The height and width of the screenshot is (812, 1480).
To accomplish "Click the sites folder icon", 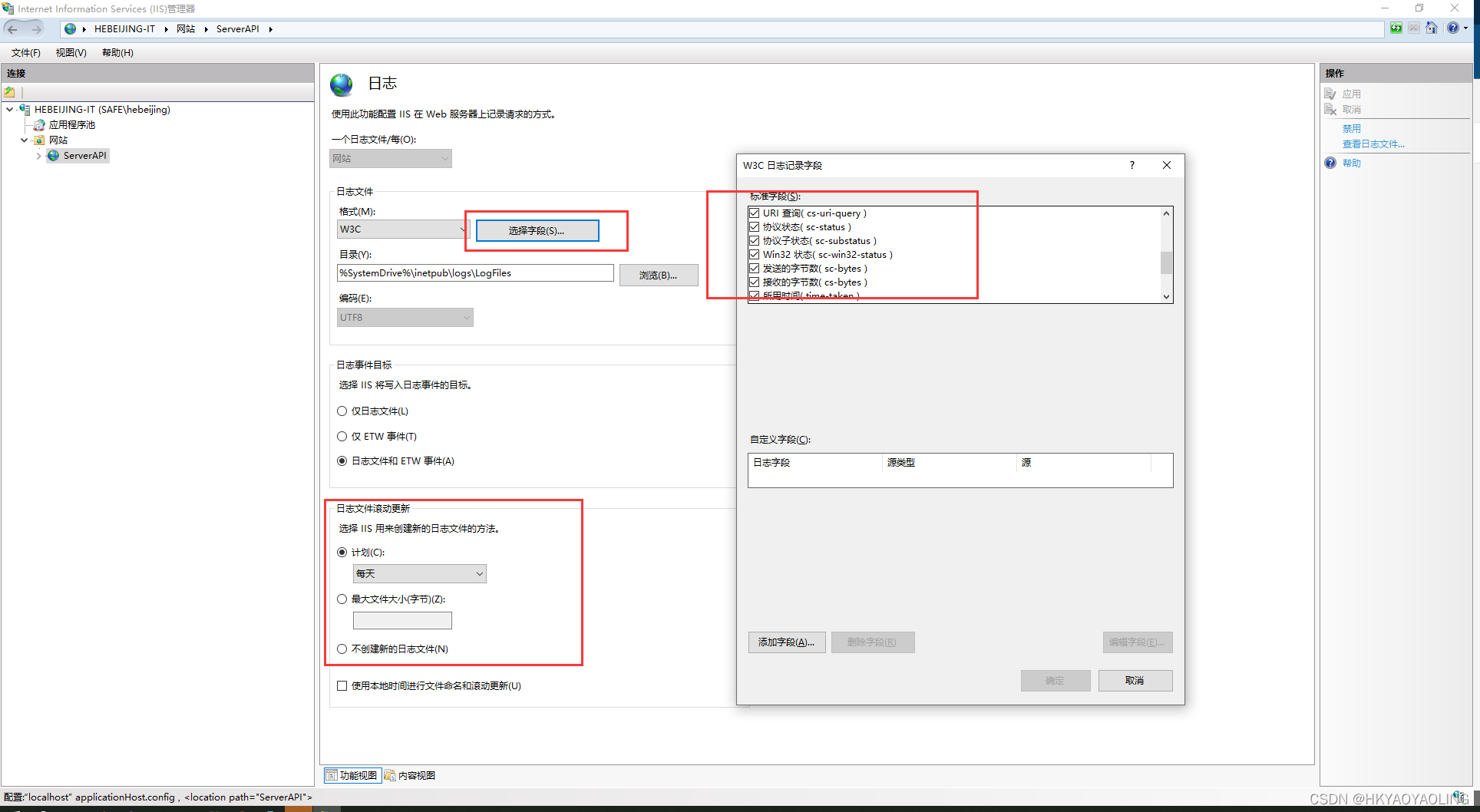I will click(40, 140).
